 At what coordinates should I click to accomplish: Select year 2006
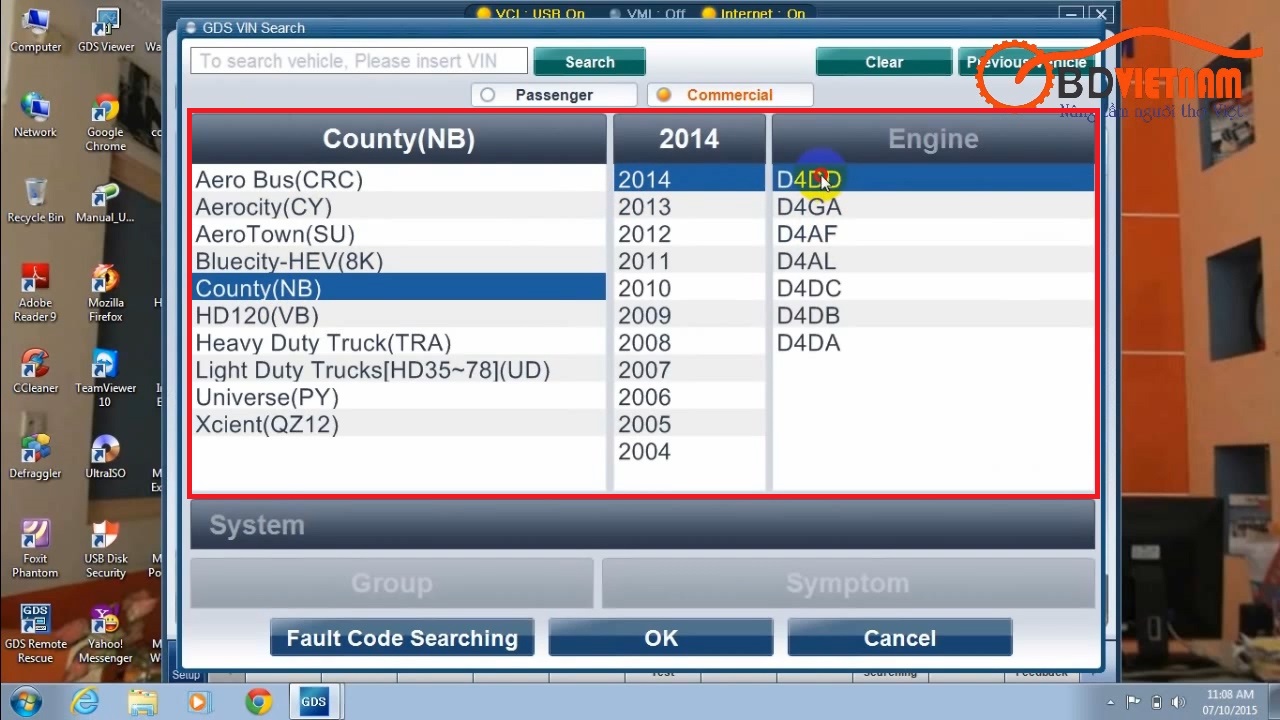(689, 397)
